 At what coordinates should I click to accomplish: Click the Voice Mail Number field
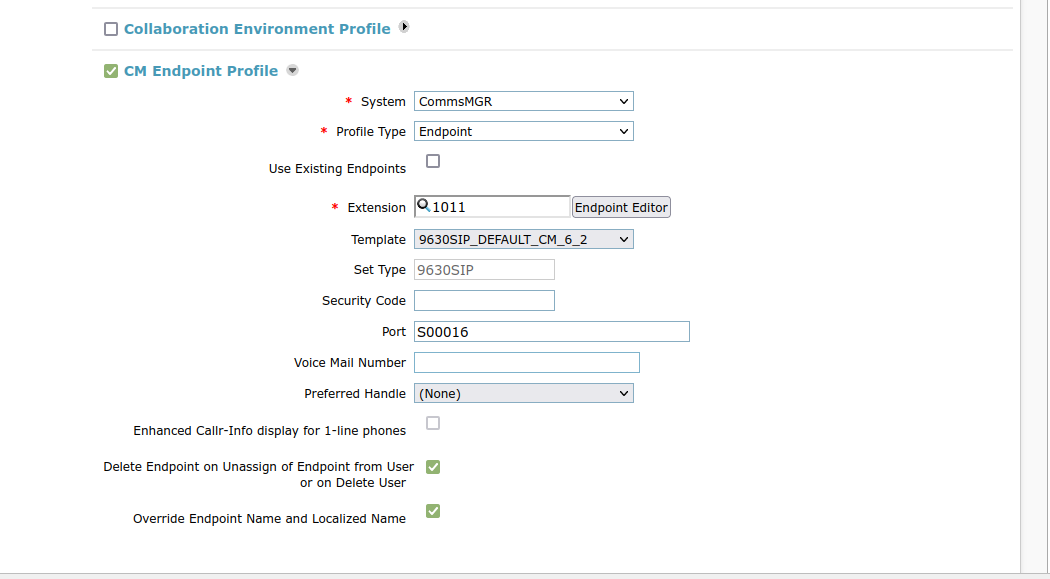pos(526,362)
